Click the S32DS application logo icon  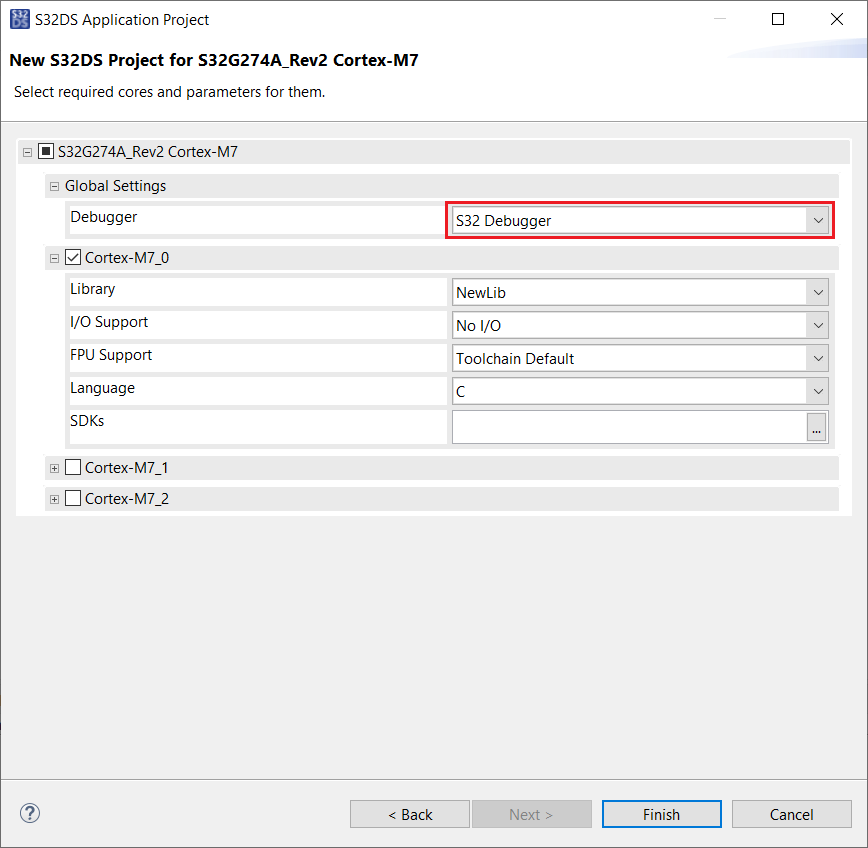tap(19, 19)
